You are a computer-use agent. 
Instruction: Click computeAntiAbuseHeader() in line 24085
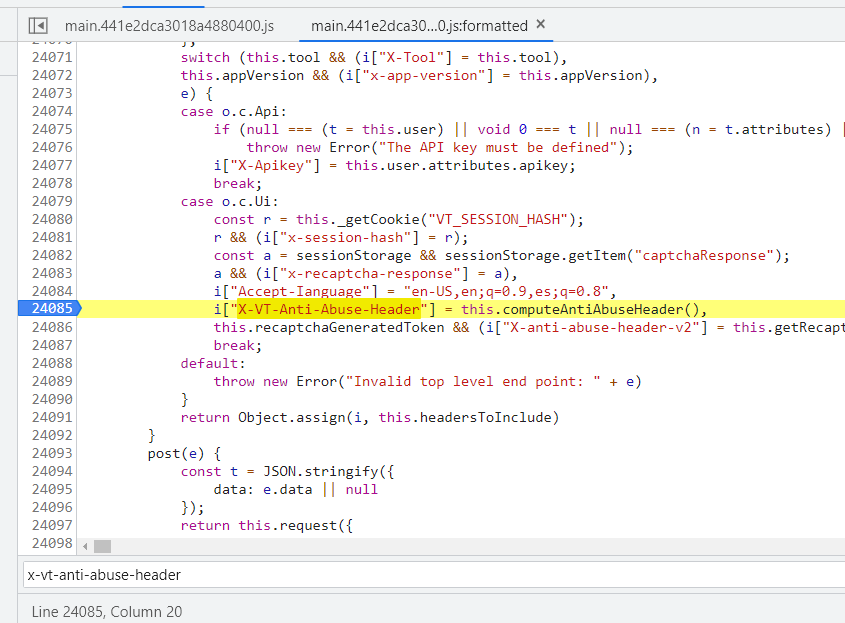pos(600,309)
